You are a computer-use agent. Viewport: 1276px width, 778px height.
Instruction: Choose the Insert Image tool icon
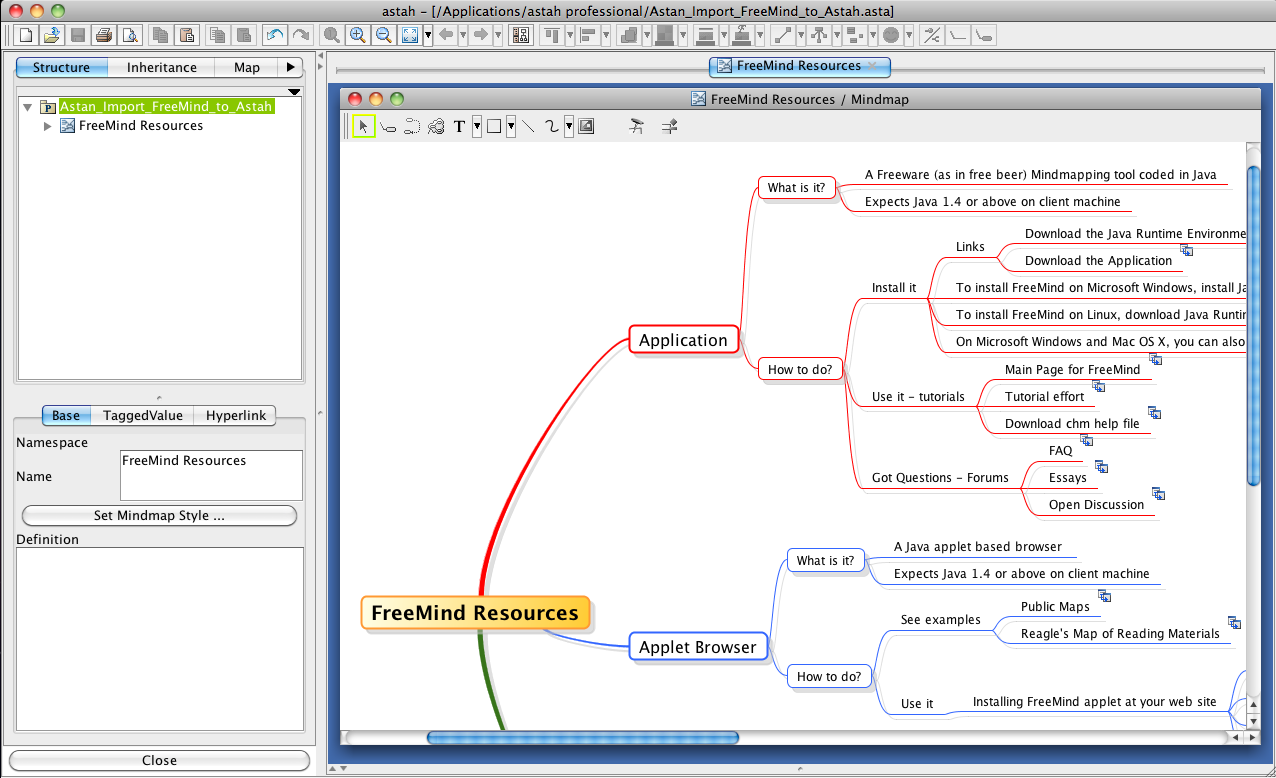(x=586, y=127)
